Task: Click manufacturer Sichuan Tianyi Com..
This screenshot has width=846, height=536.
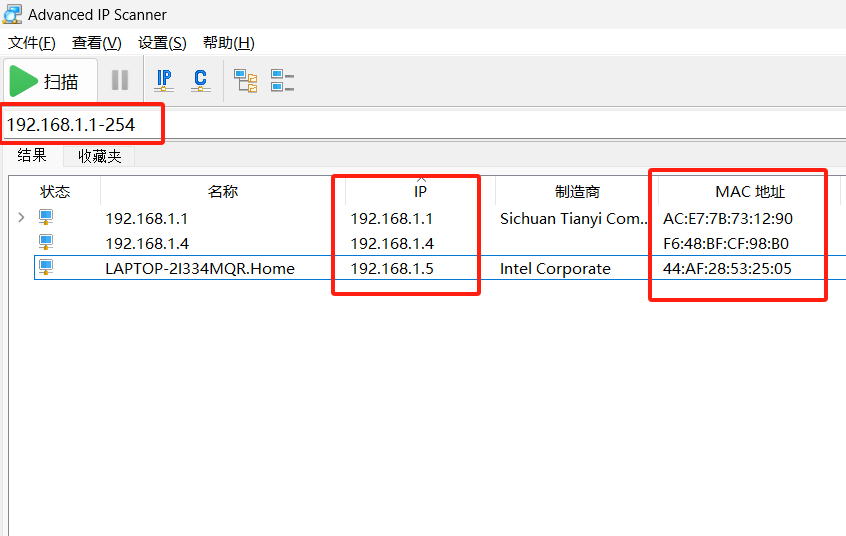Action: (x=574, y=219)
